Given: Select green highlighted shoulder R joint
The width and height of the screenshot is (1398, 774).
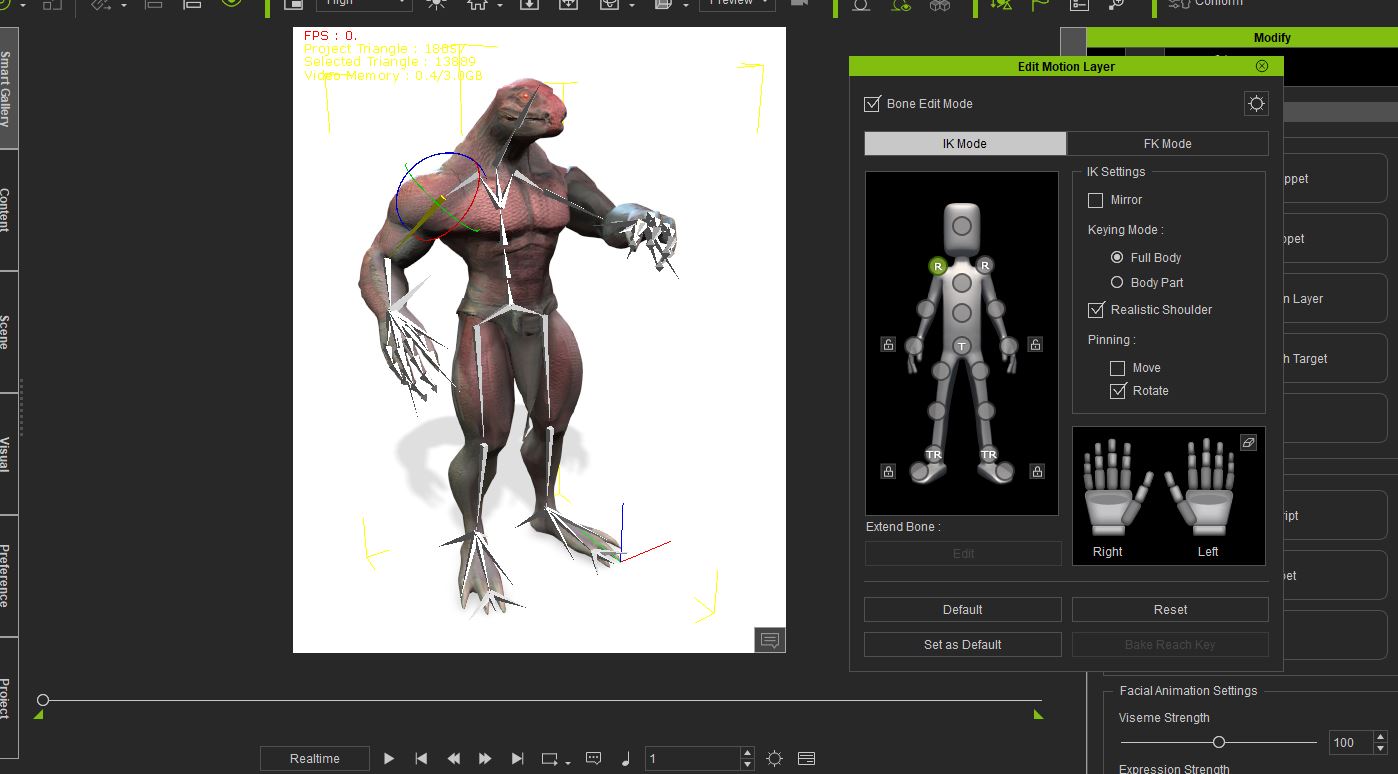Looking at the screenshot, I should [x=938, y=265].
